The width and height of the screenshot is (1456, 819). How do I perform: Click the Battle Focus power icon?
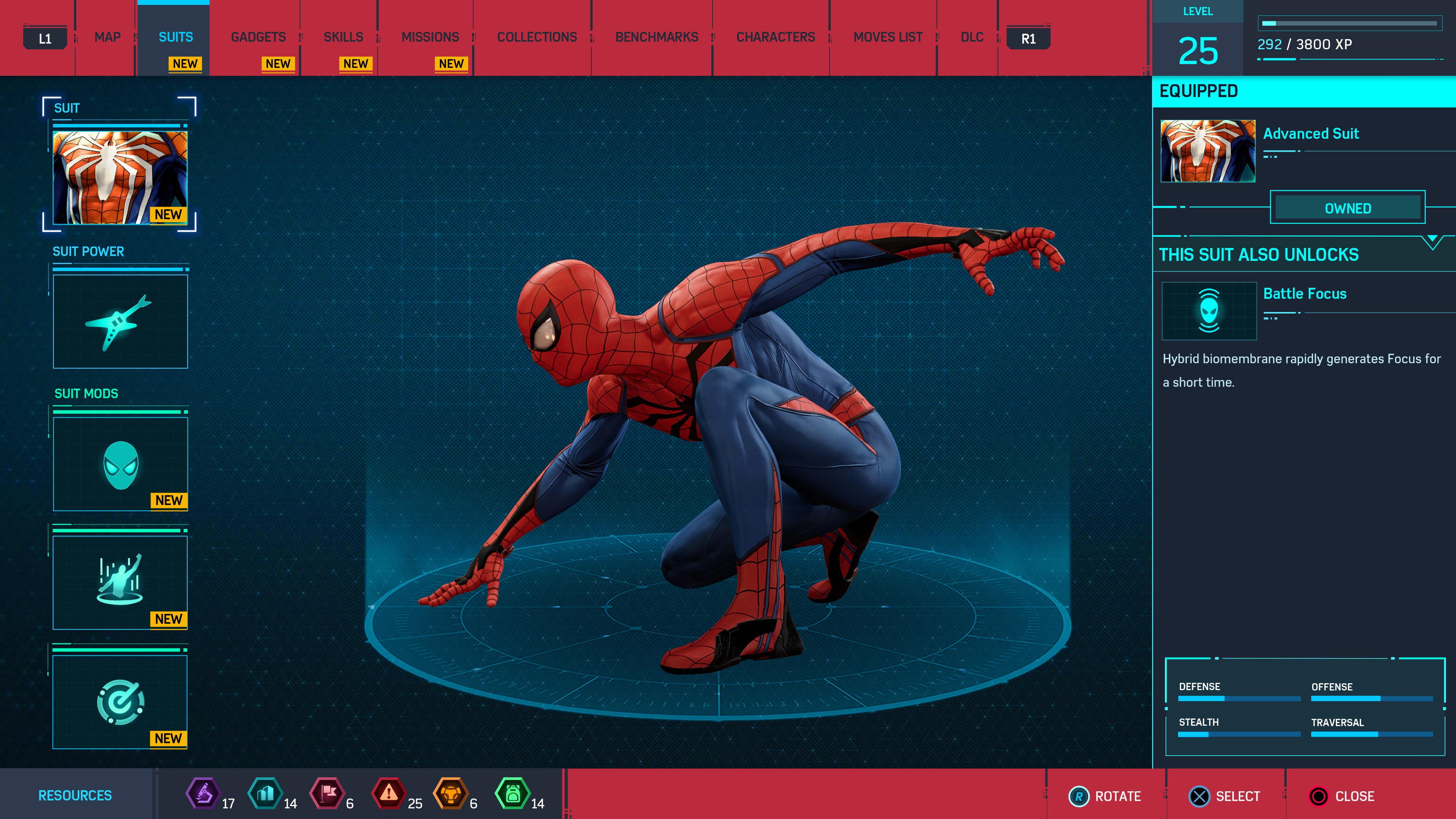(x=1208, y=310)
